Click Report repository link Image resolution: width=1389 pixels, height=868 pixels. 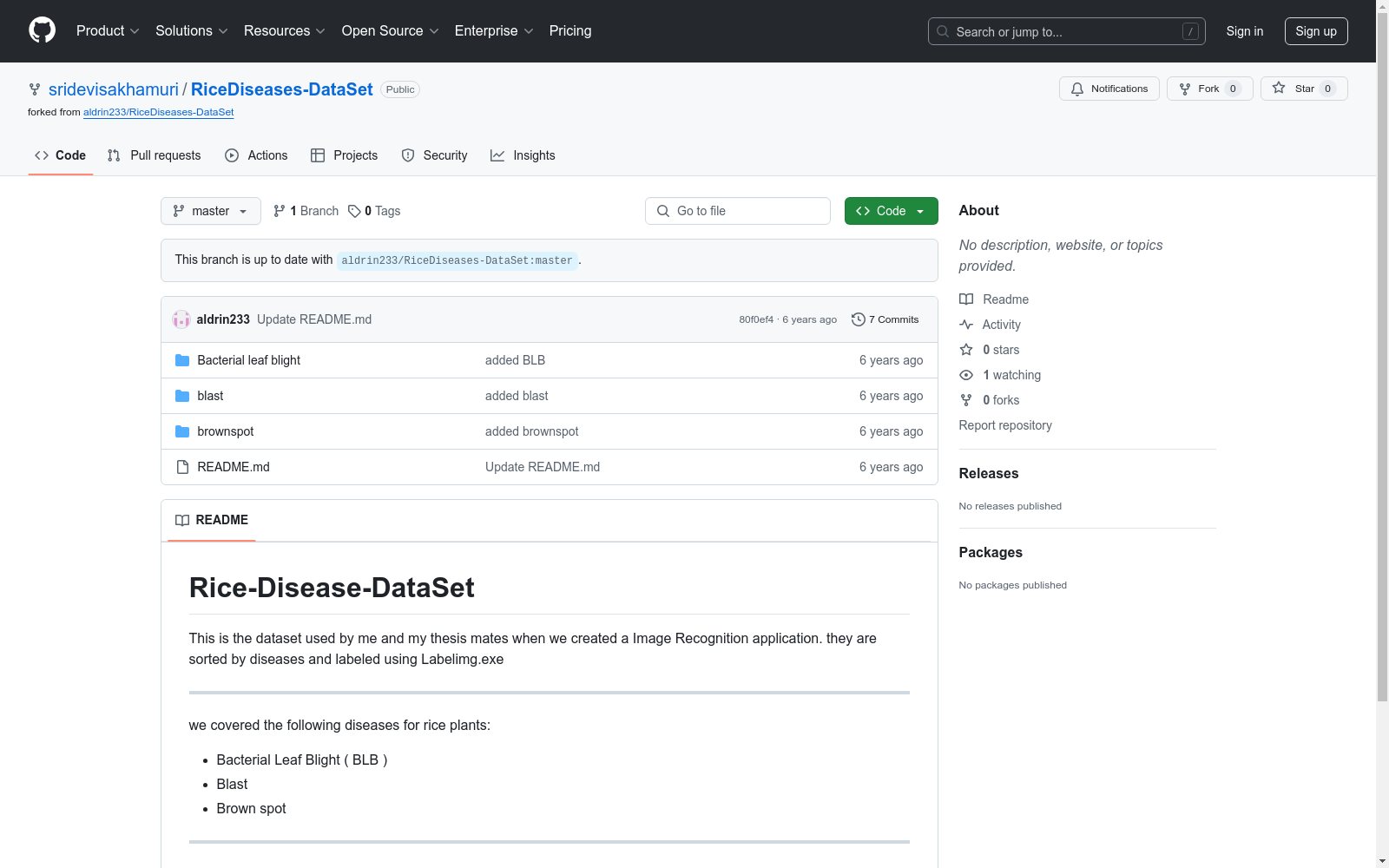(1005, 425)
